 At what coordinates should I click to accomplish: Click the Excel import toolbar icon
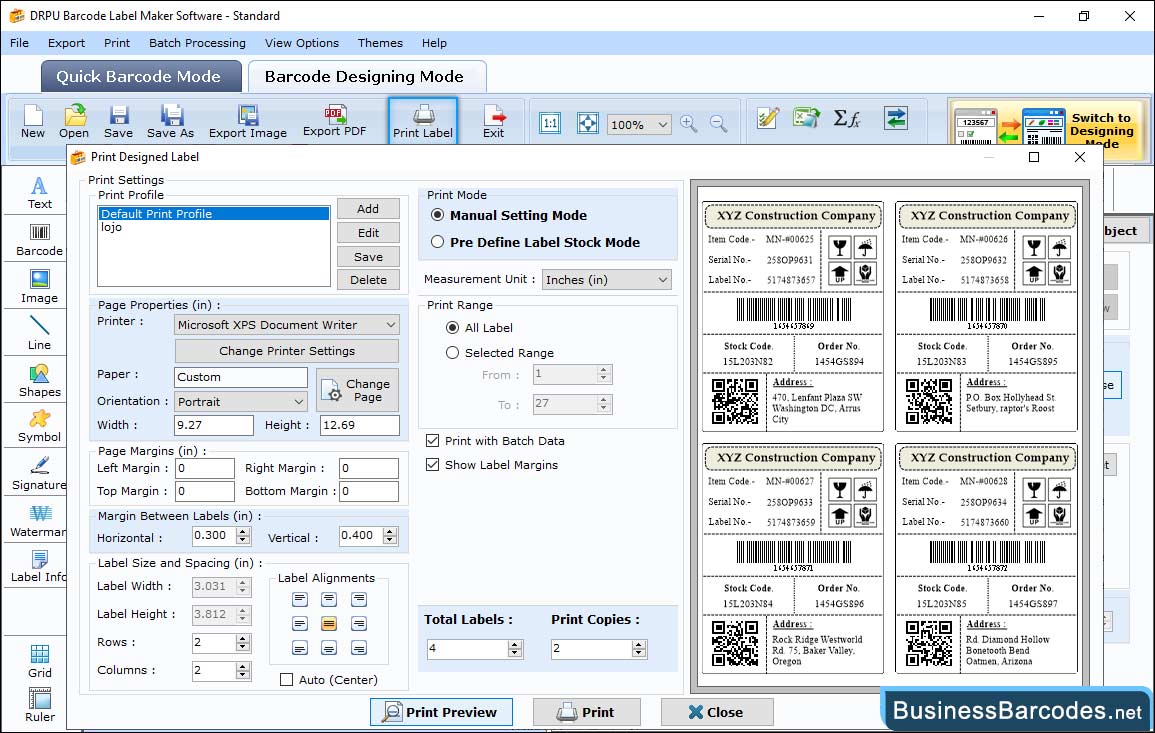(x=806, y=118)
